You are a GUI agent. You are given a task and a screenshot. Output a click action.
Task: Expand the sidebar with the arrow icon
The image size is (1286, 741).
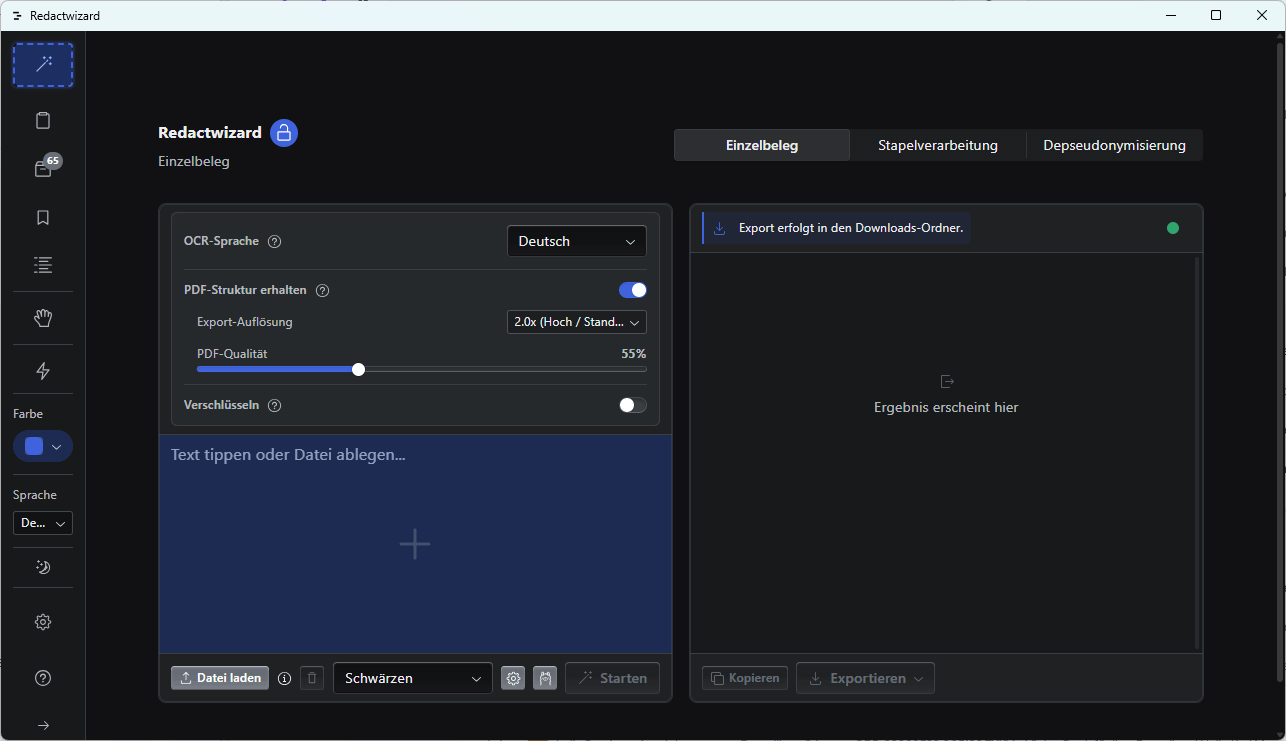[x=43, y=726]
